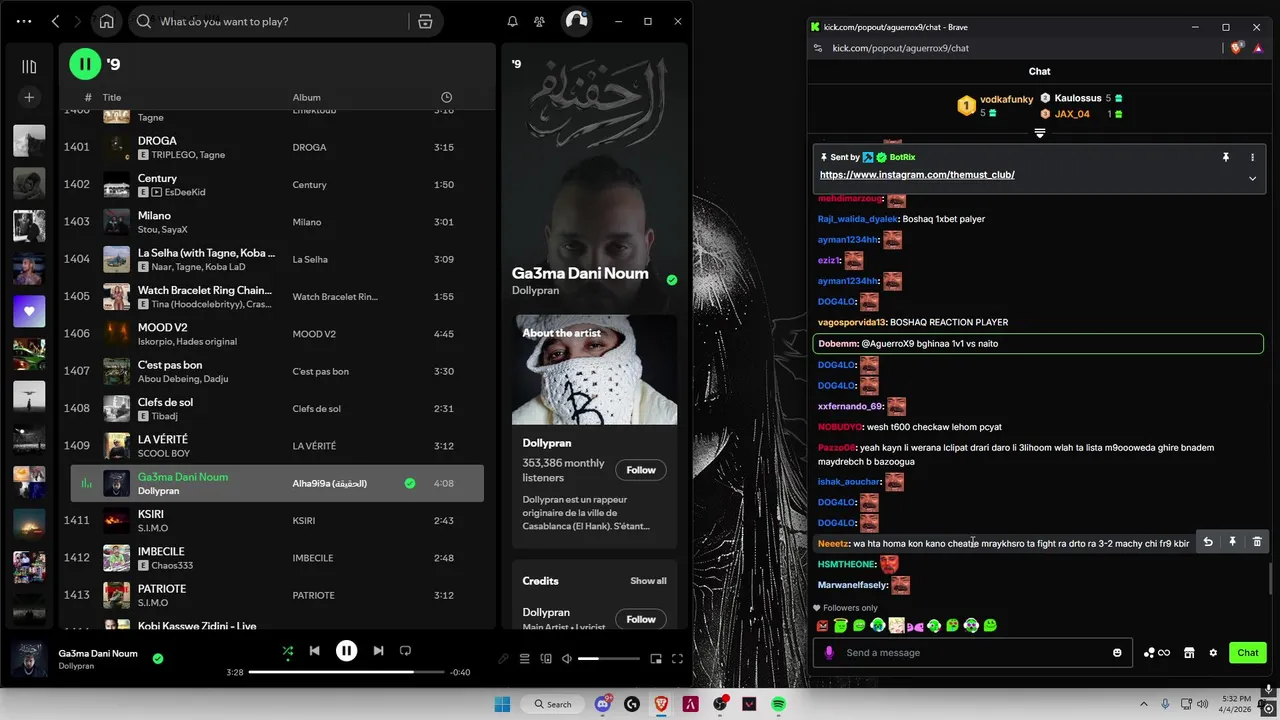
Task: Open Liked Songs heart playlist
Action: [29, 311]
